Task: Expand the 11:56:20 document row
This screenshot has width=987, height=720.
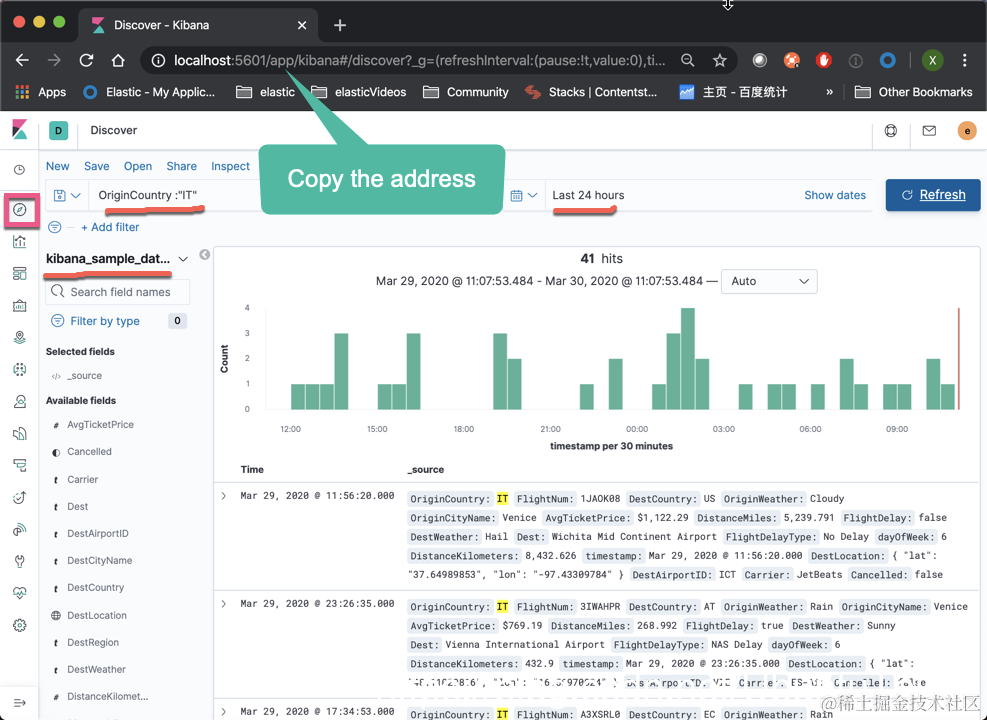Action: click(223, 496)
